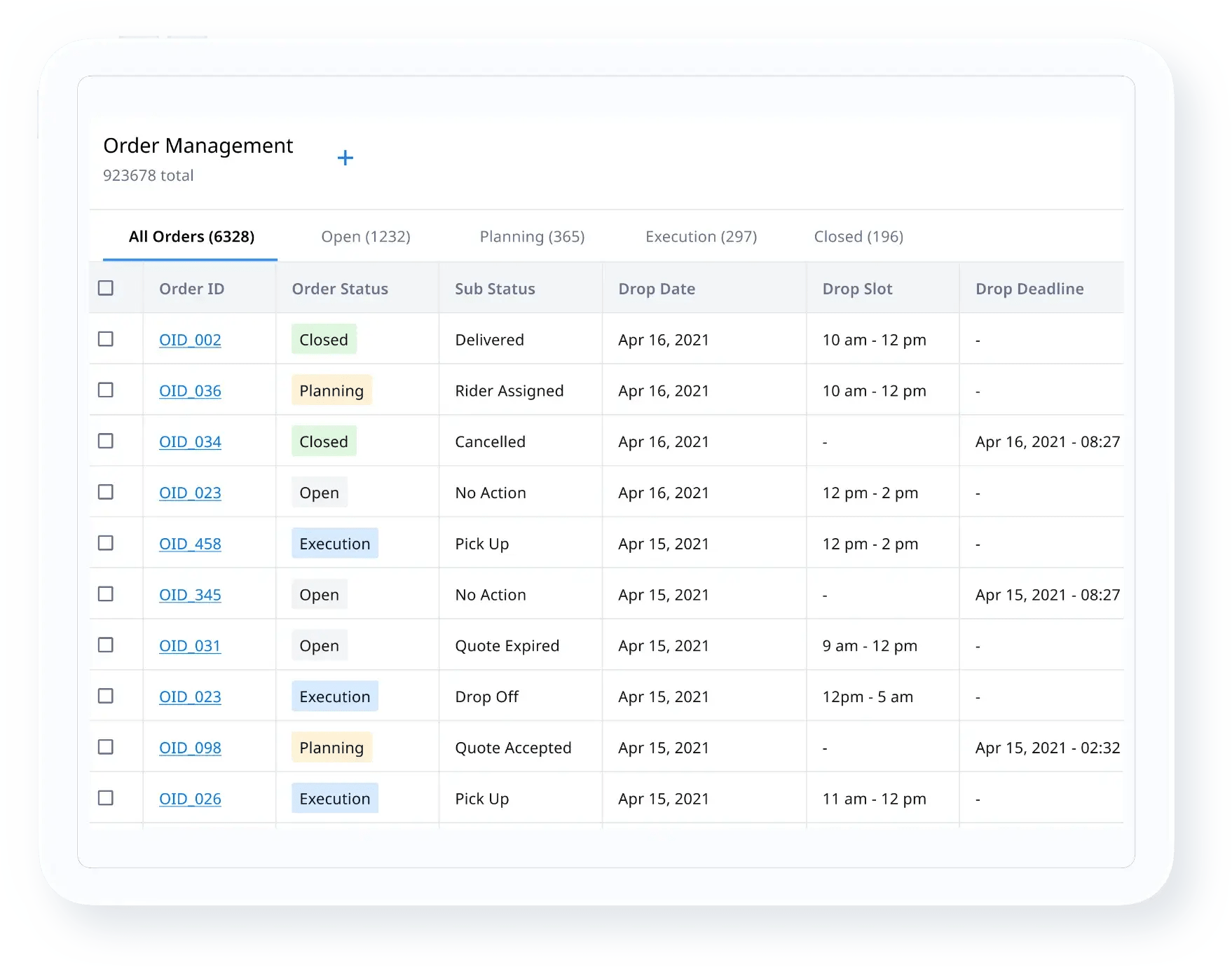Viewport: 1232px width, 967px height.
Task: Check the checkbox for order OID_036
Action: (106, 390)
